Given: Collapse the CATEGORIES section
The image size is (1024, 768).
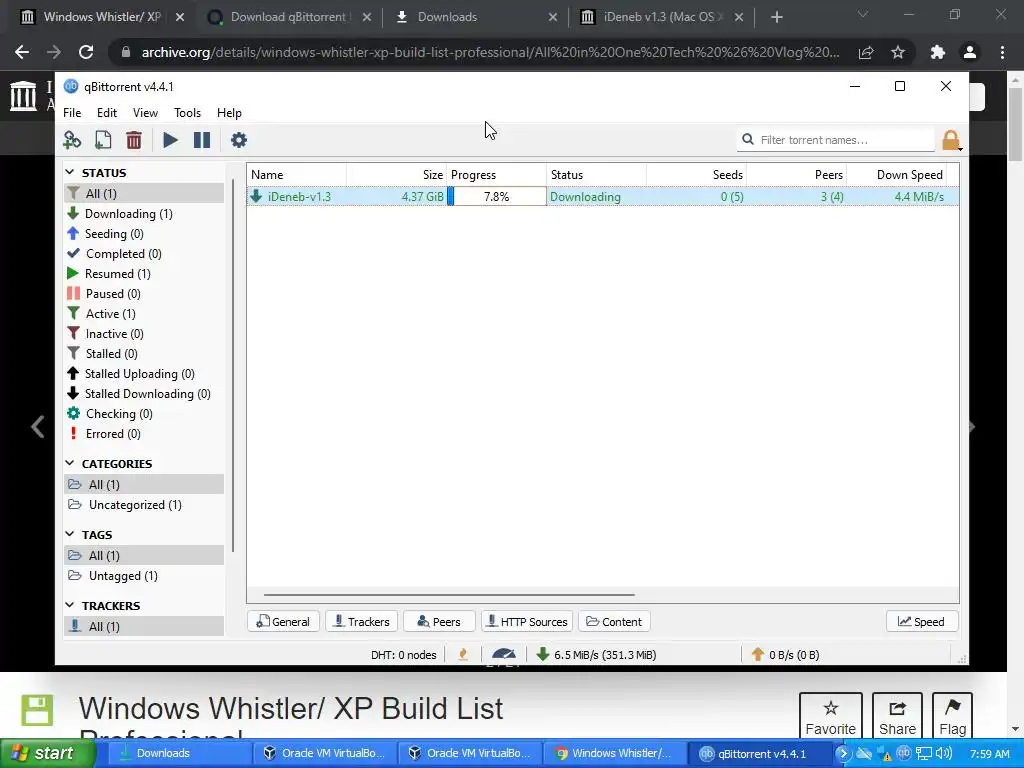Looking at the screenshot, I should click(70, 463).
